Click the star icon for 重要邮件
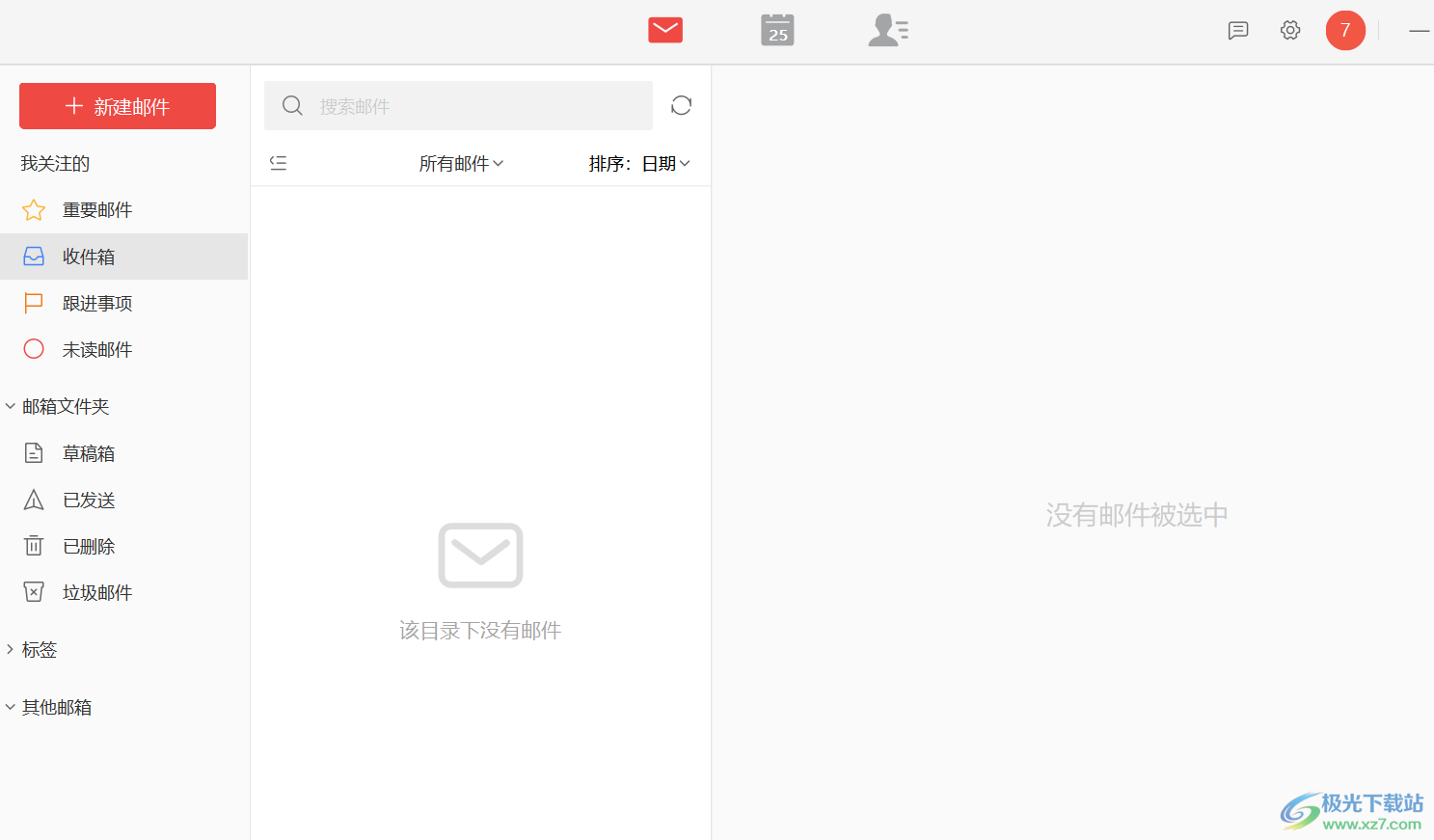 coord(34,209)
